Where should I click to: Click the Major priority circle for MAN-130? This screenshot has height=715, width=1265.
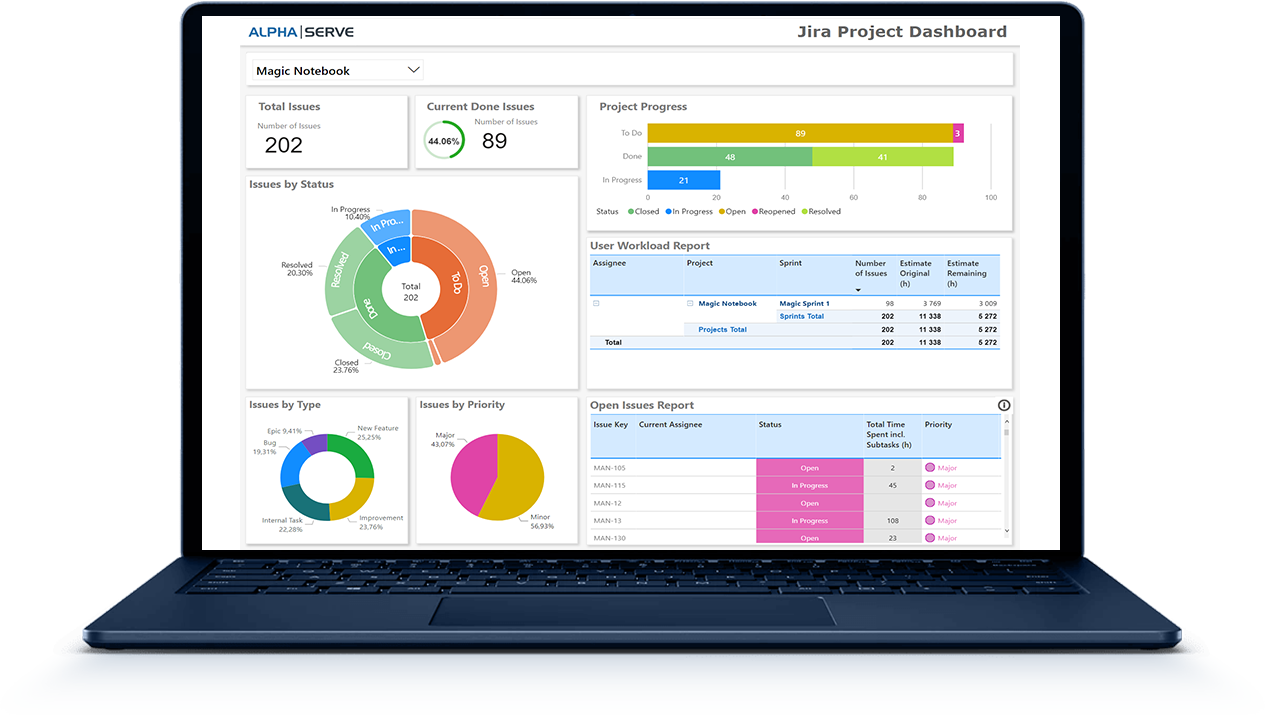pos(930,538)
